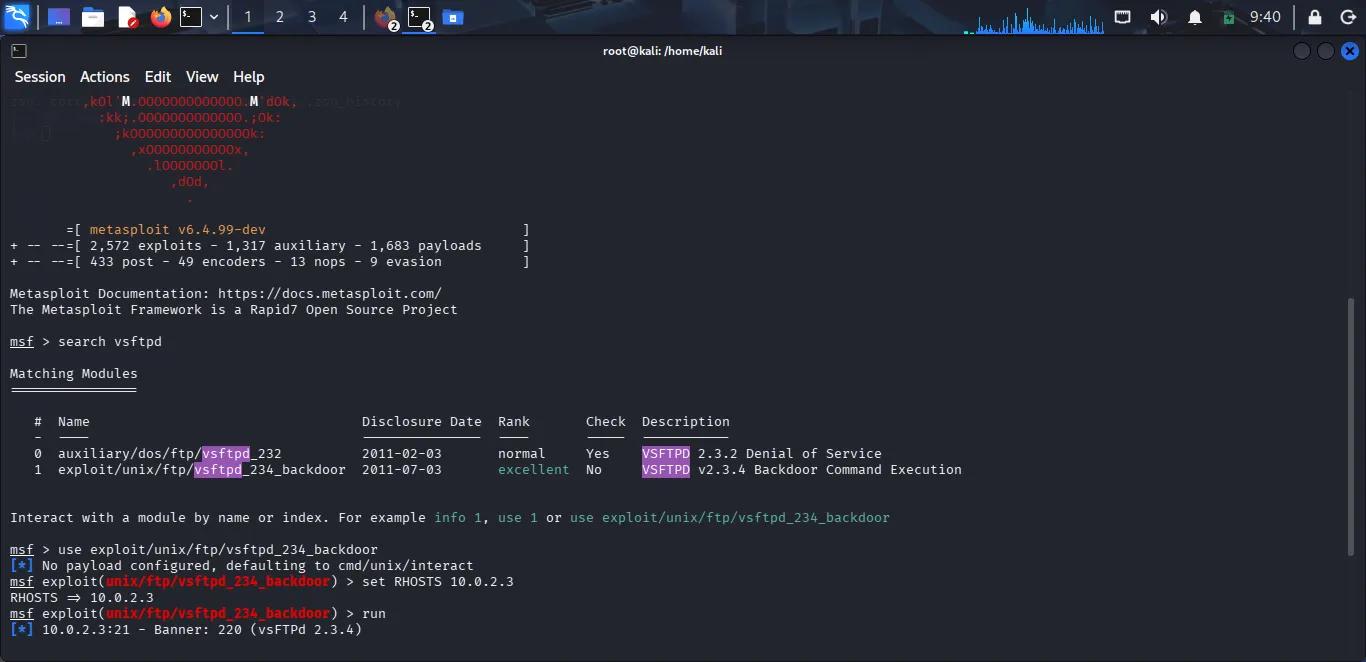Launch Firefox from the panel launcher
Image resolution: width=1366 pixels, height=662 pixels.
[160, 17]
